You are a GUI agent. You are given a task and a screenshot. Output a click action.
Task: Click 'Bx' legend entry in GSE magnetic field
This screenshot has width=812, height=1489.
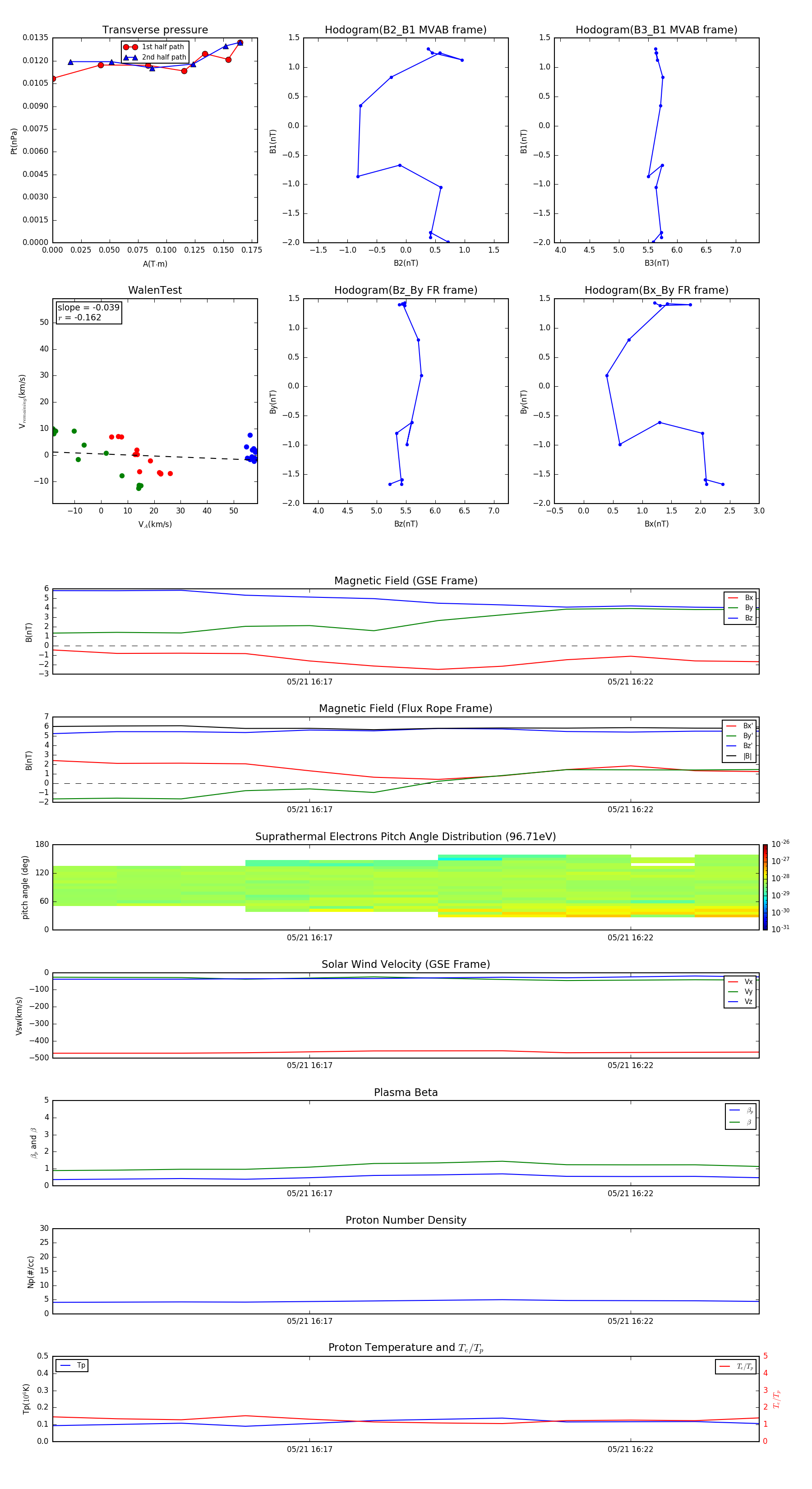(x=740, y=598)
